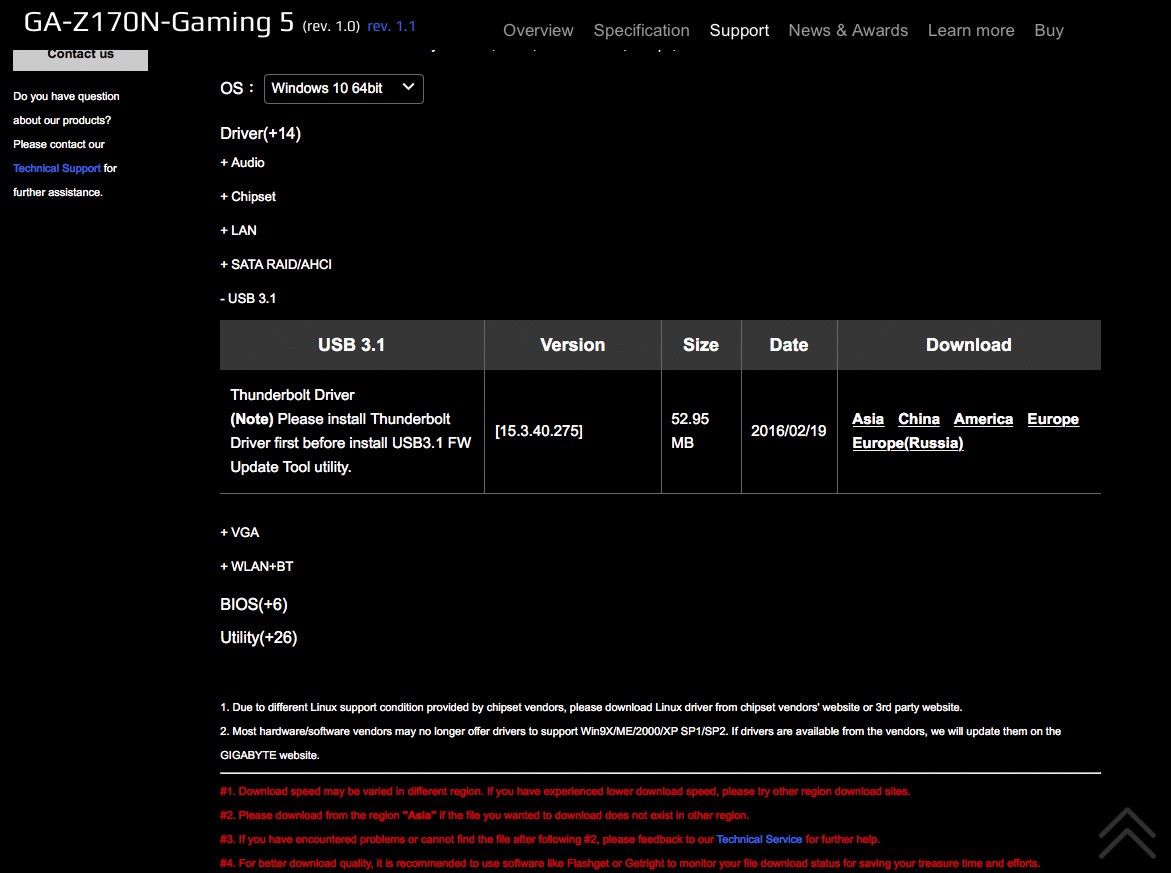The height and width of the screenshot is (873, 1171).
Task: Expand the Utility(+26) category
Action: (x=258, y=638)
